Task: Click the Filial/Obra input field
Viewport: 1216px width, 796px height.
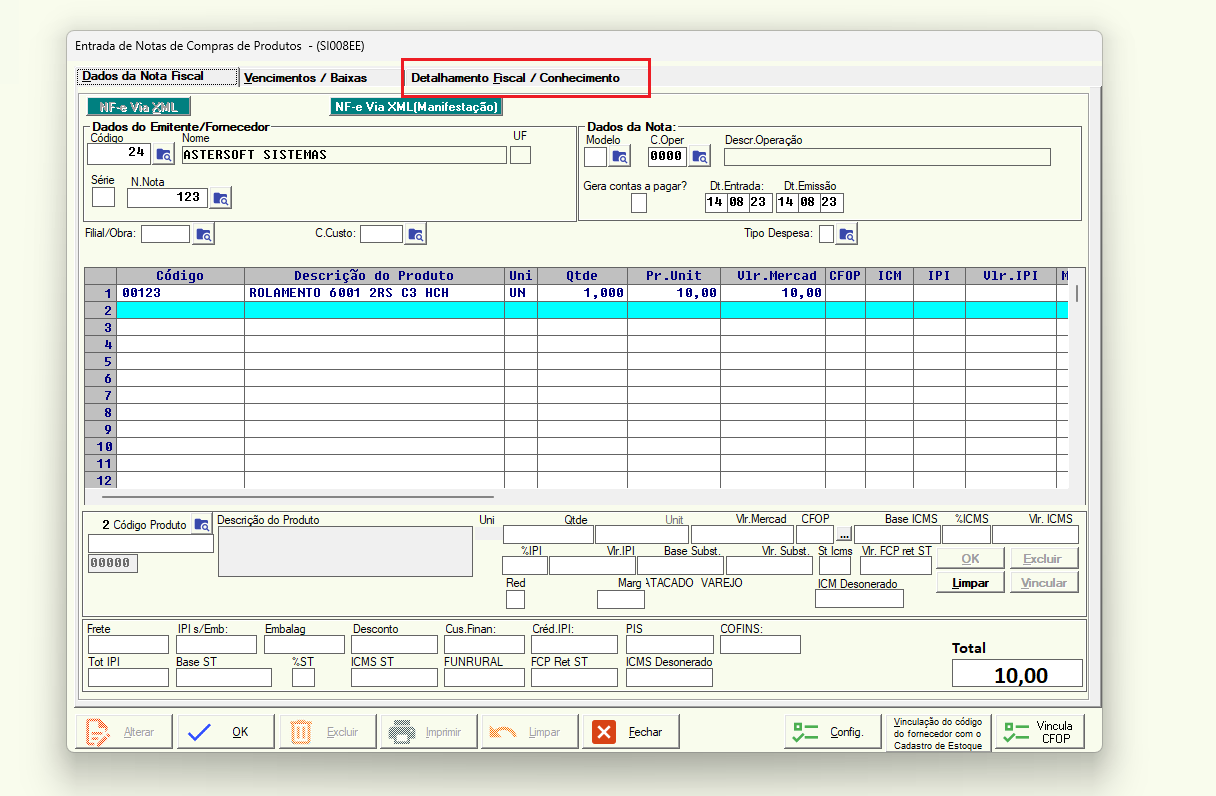Action: click(165, 234)
